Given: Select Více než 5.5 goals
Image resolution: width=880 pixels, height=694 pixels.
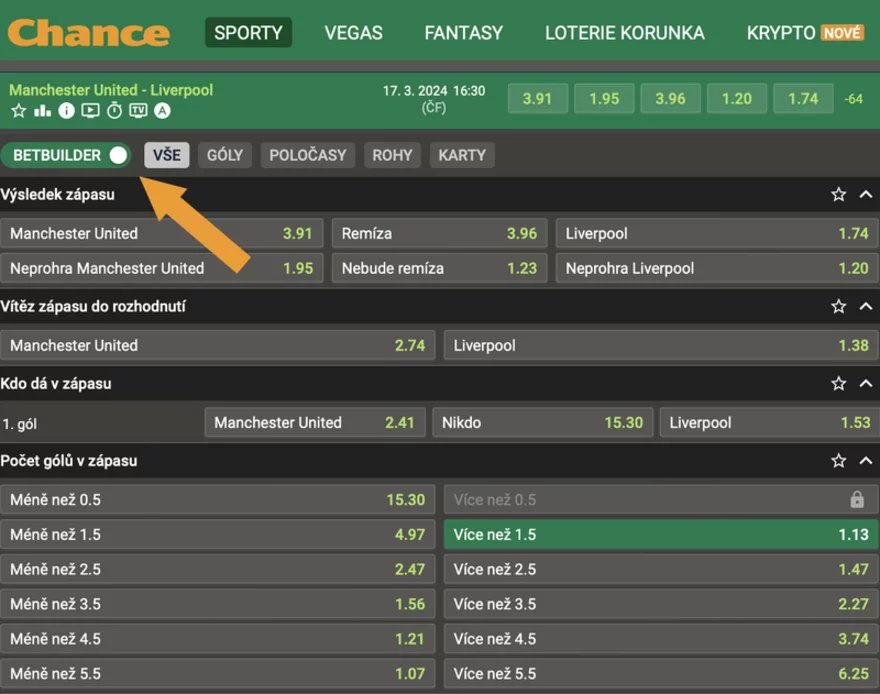Looking at the screenshot, I should pyautogui.click(x=662, y=673).
